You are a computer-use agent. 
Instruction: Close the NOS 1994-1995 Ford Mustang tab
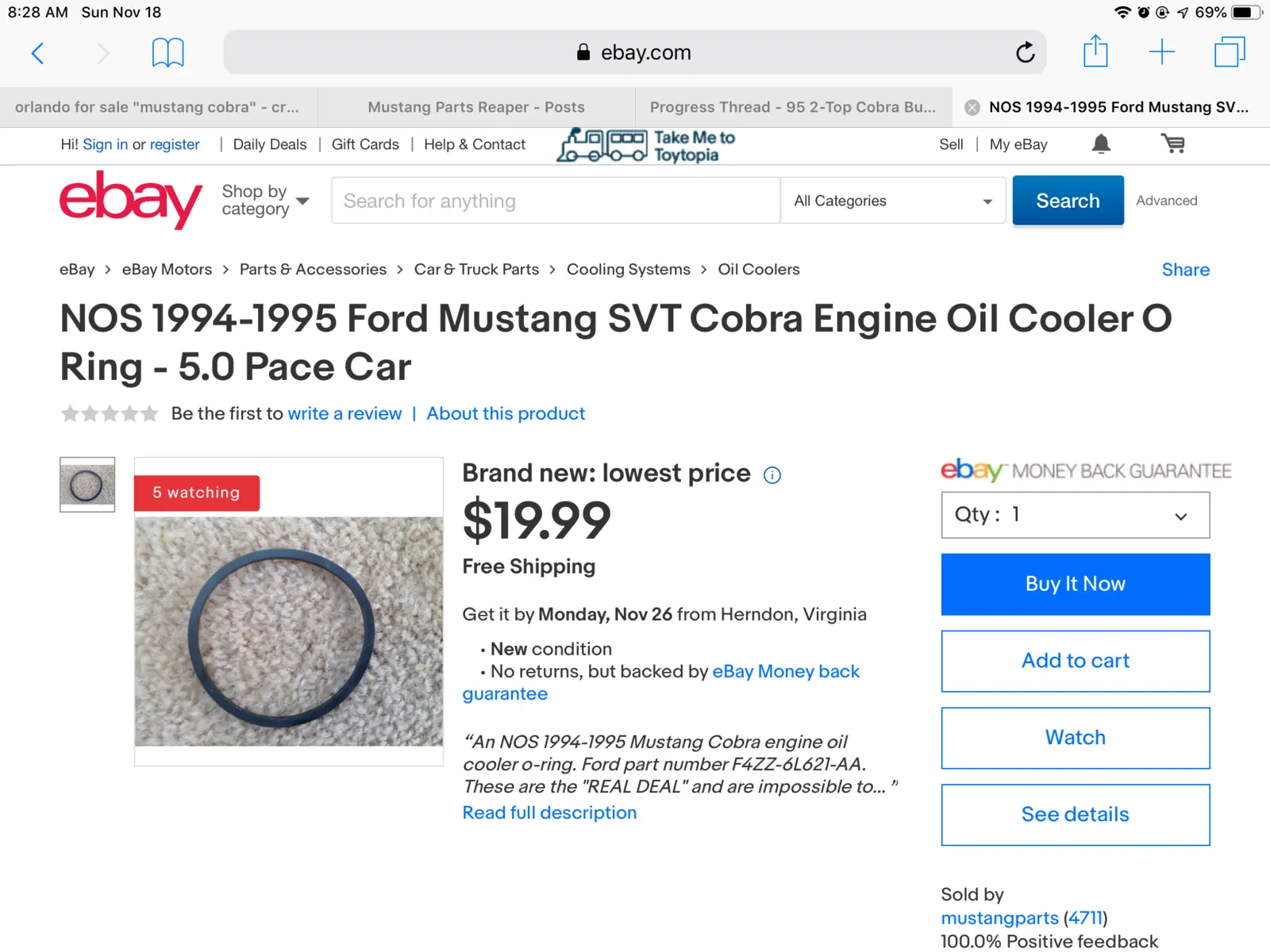click(972, 107)
